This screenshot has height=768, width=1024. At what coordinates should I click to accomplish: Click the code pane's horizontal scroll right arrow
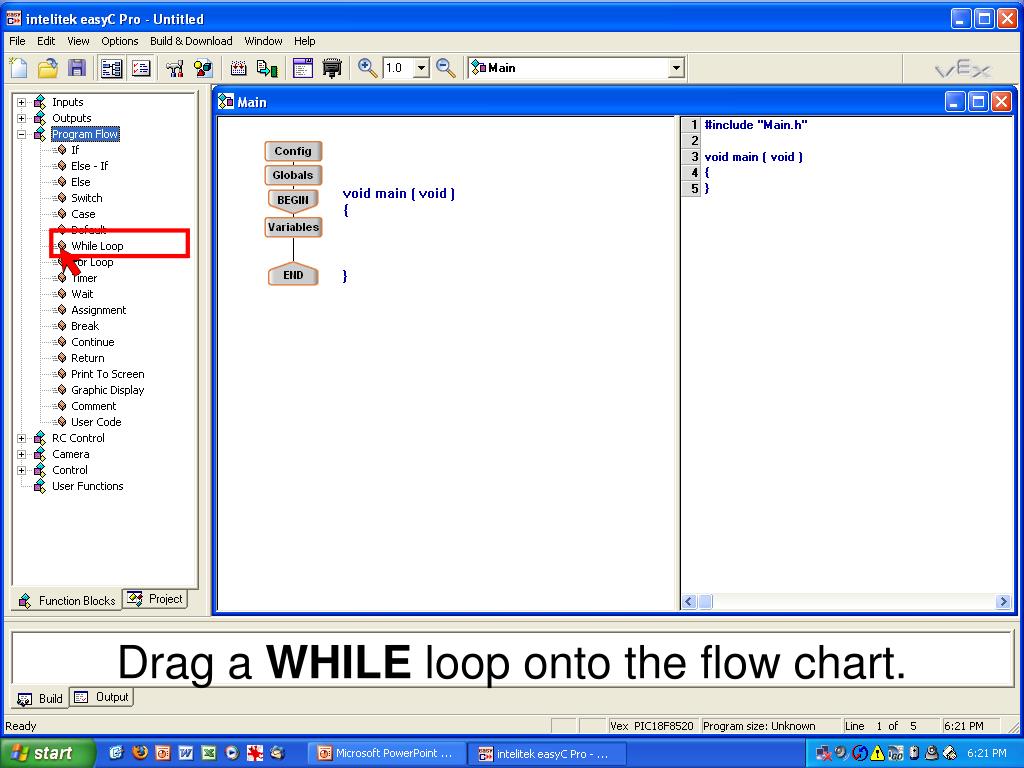[1004, 601]
